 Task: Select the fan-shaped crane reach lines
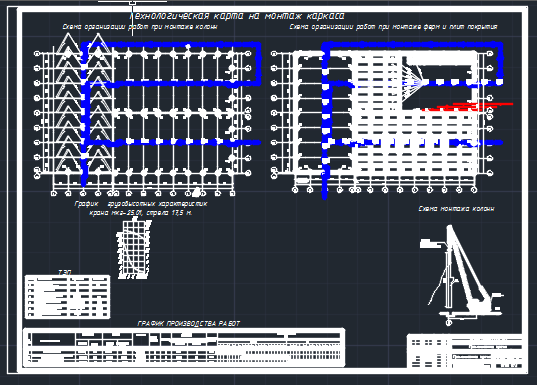tap(414, 83)
